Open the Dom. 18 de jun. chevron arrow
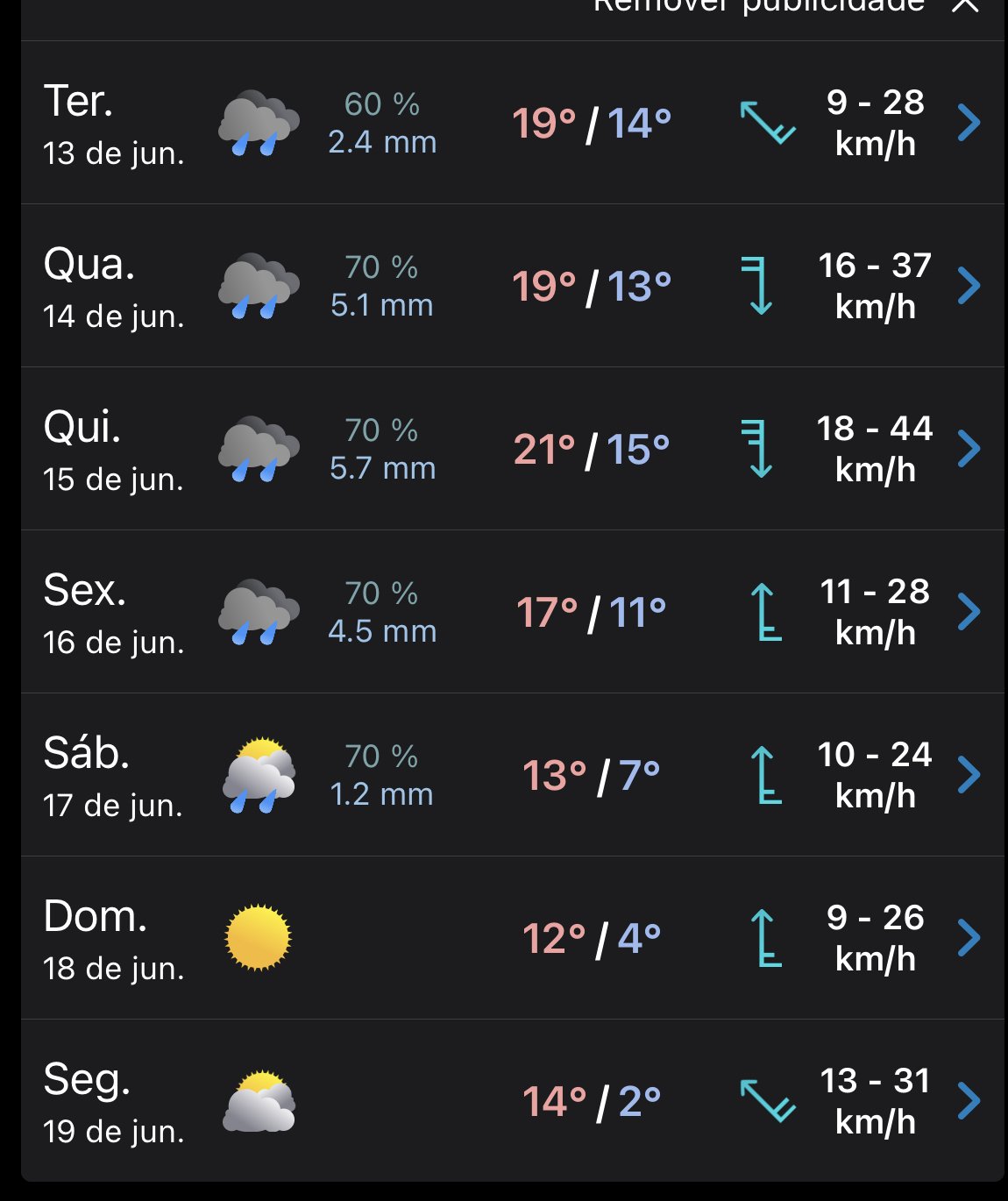Screen dimensions: 1008x1201 tap(969, 938)
